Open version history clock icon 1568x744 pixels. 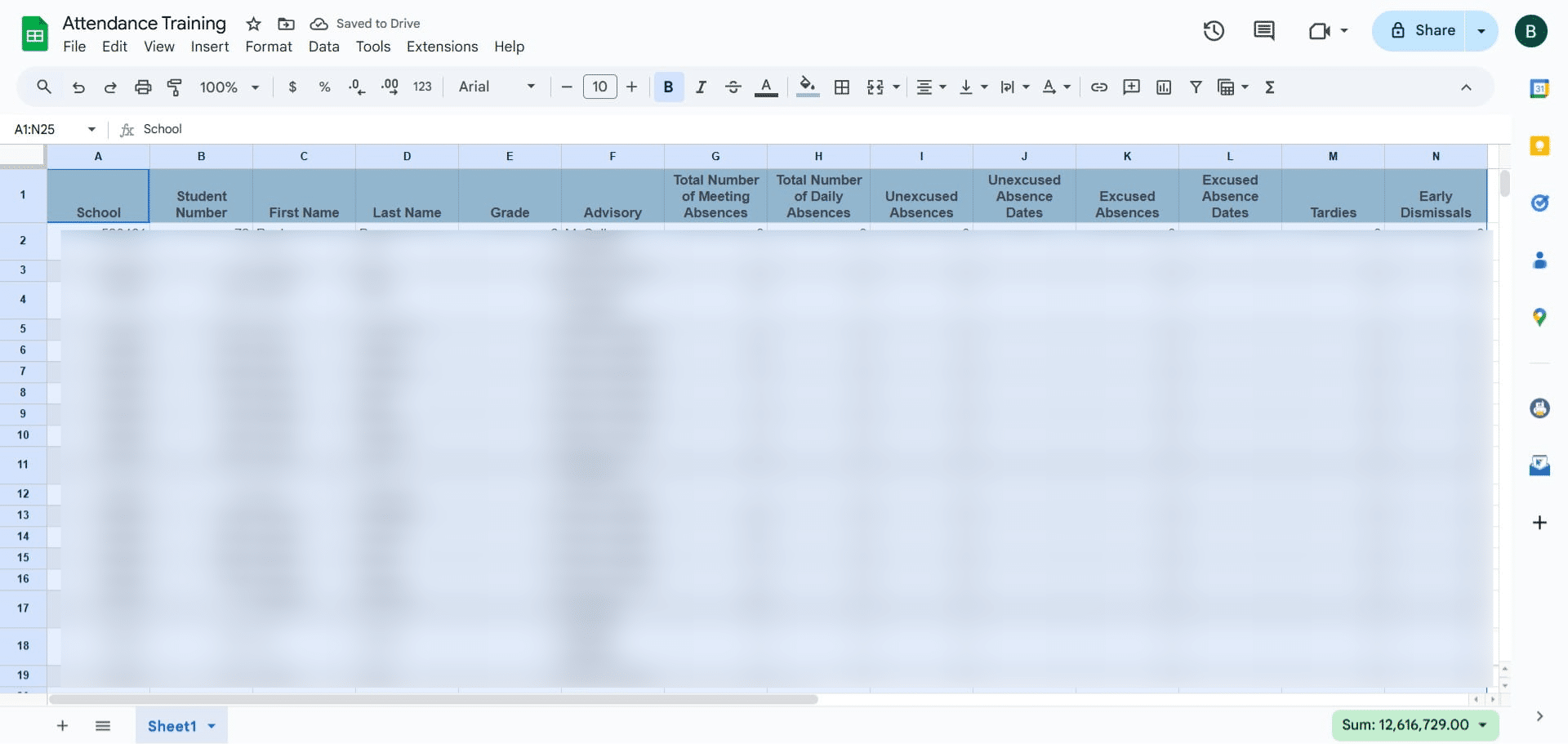pyautogui.click(x=1214, y=31)
